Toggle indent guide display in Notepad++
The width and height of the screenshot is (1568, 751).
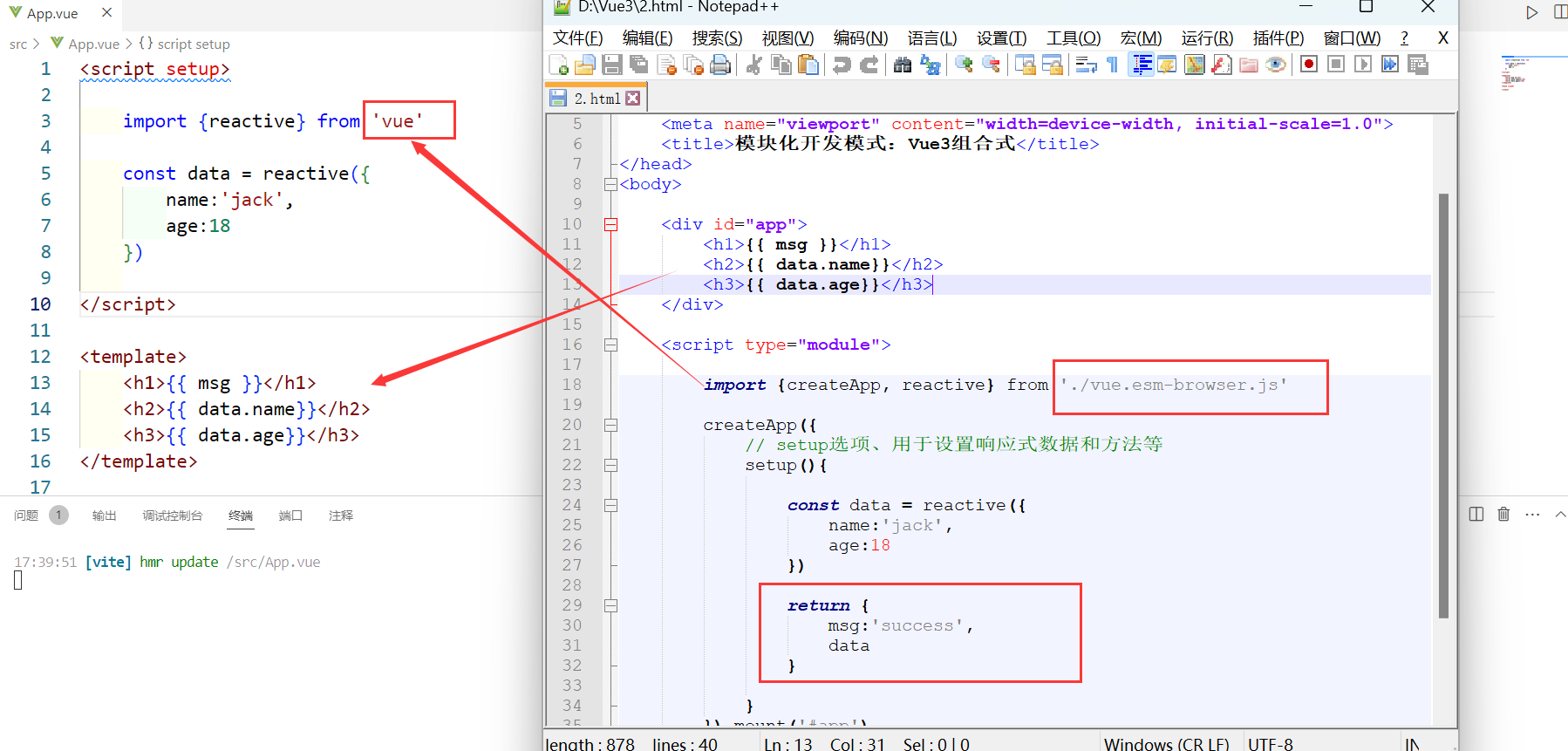click(x=1141, y=65)
